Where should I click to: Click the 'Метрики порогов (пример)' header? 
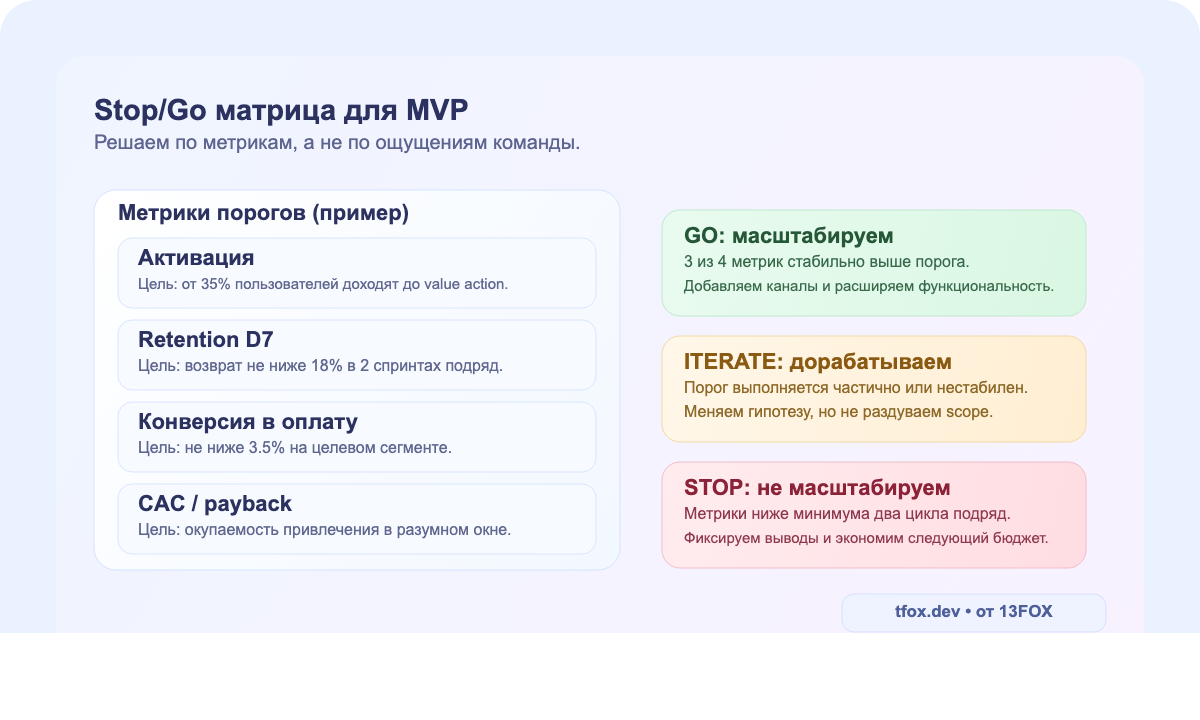[264, 213]
